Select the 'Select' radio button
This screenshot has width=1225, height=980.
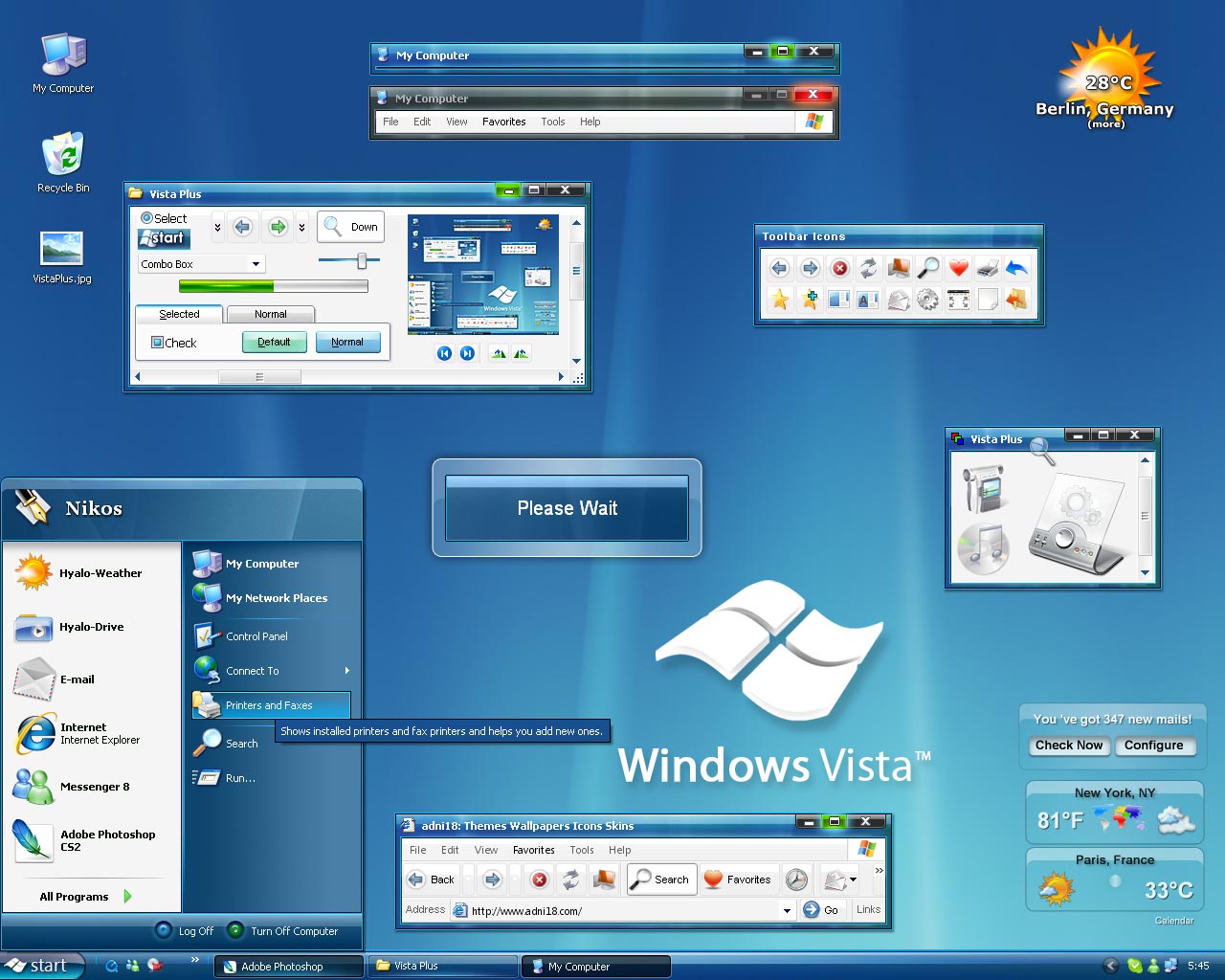coord(146,218)
